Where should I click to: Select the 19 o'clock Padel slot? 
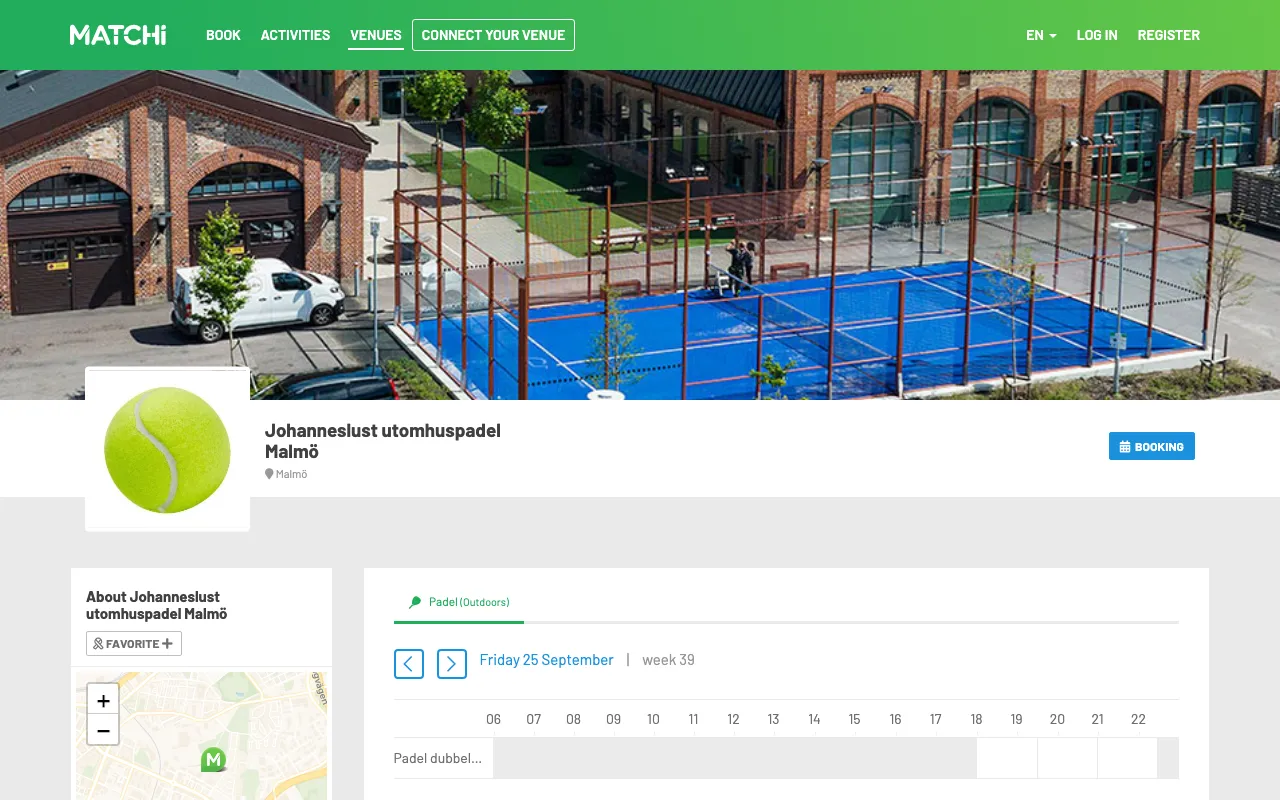1067,758
